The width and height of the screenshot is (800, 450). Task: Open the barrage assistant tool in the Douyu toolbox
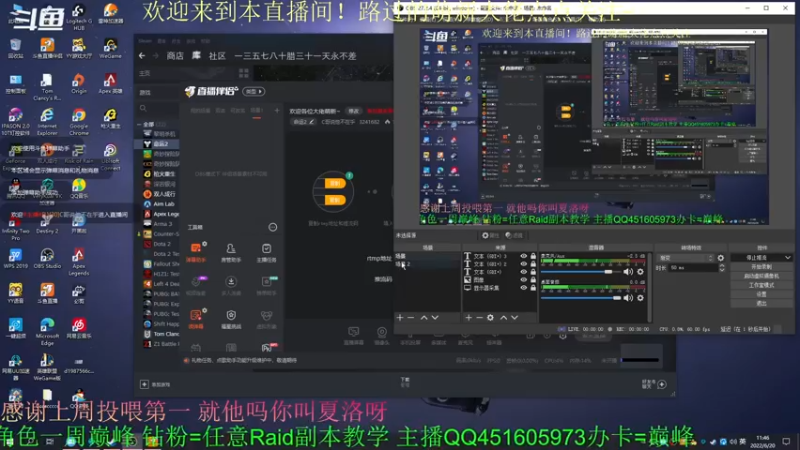coord(196,252)
